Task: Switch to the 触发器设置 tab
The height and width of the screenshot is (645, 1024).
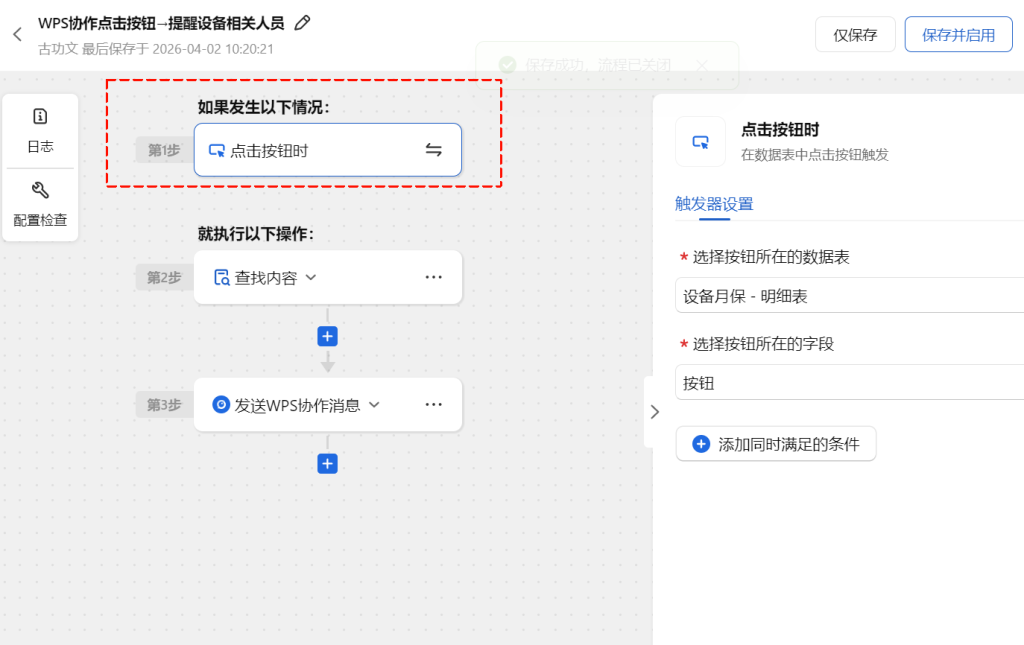Action: tap(714, 204)
